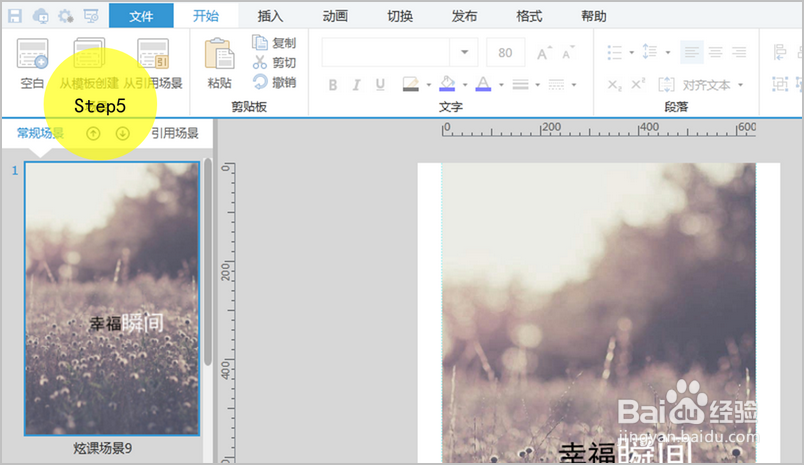
Task: Click the 撤销 undo button
Action: (x=274, y=82)
